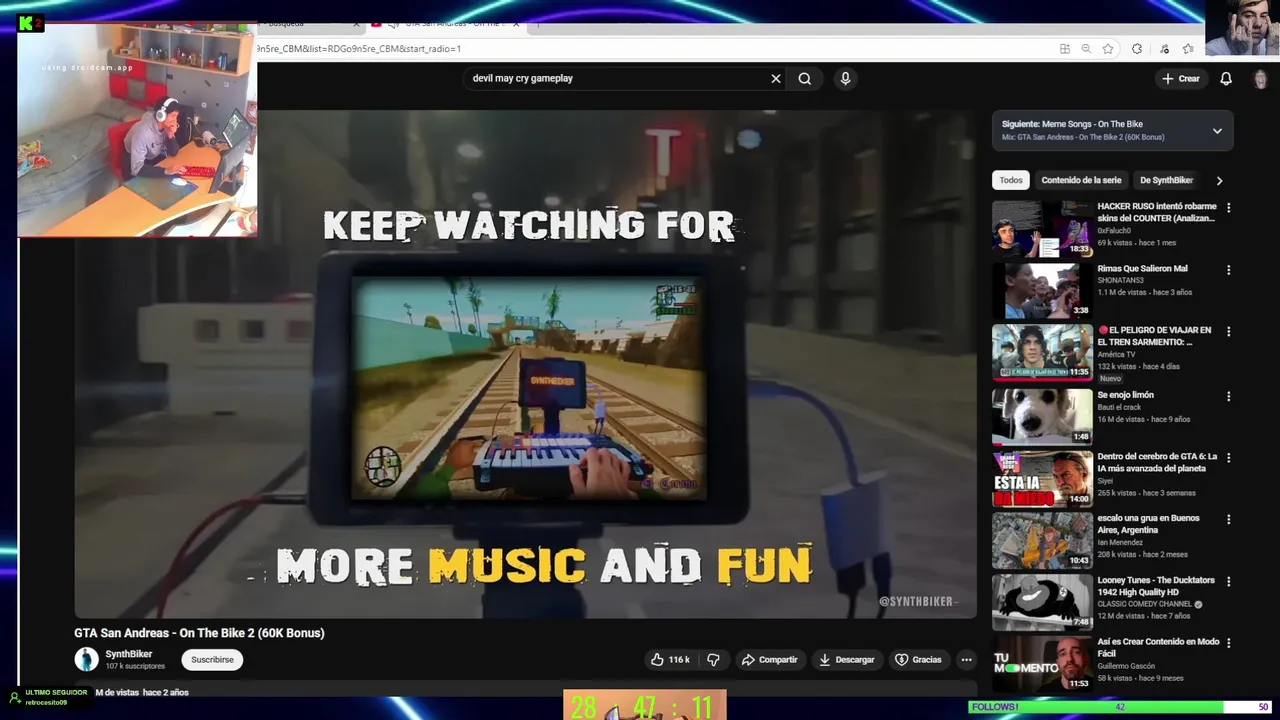Open the YouTube notifications bell
Viewport: 1280px width, 720px height.
1226,78
